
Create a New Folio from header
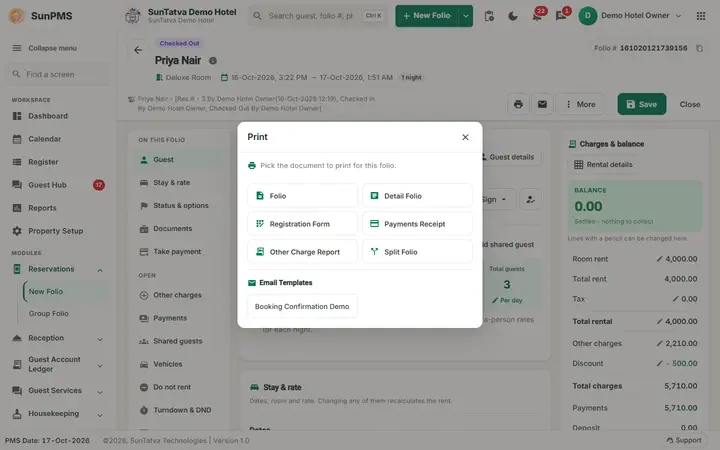click(427, 16)
